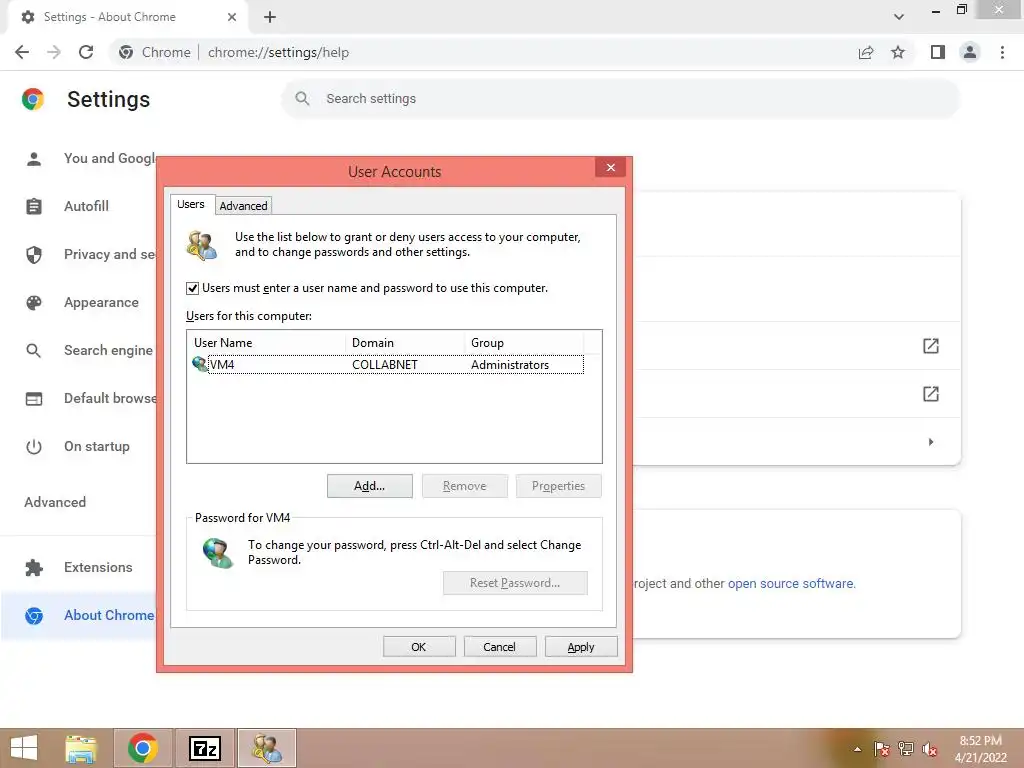Click Apply in User Accounts dialog
Viewport: 1024px width, 768px height.
[x=581, y=647]
